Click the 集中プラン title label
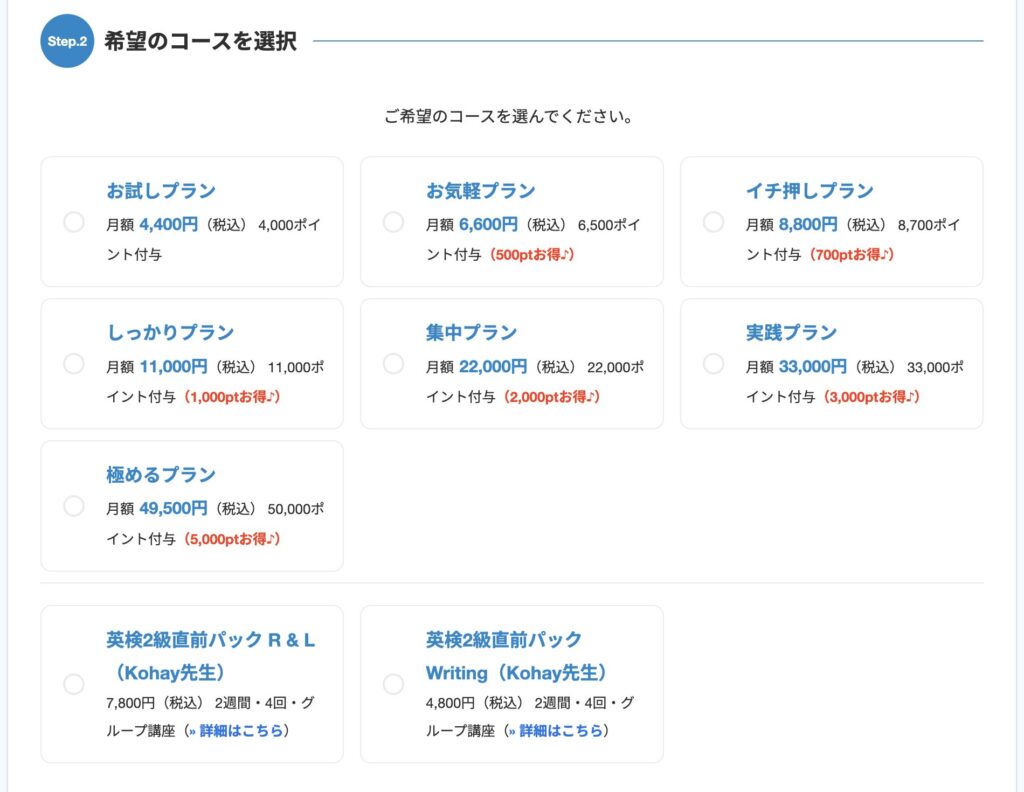Viewport: 1024px width, 792px height. pos(471,333)
